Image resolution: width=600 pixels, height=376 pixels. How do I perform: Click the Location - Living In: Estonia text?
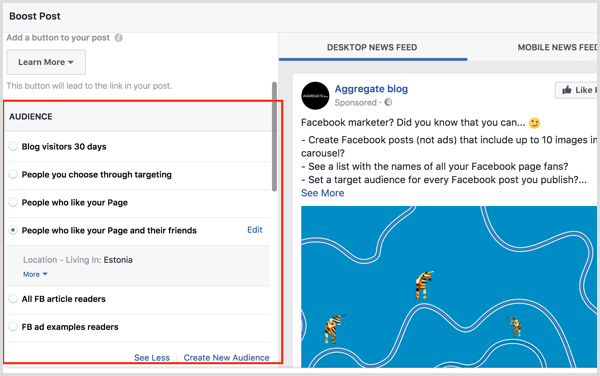78,260
